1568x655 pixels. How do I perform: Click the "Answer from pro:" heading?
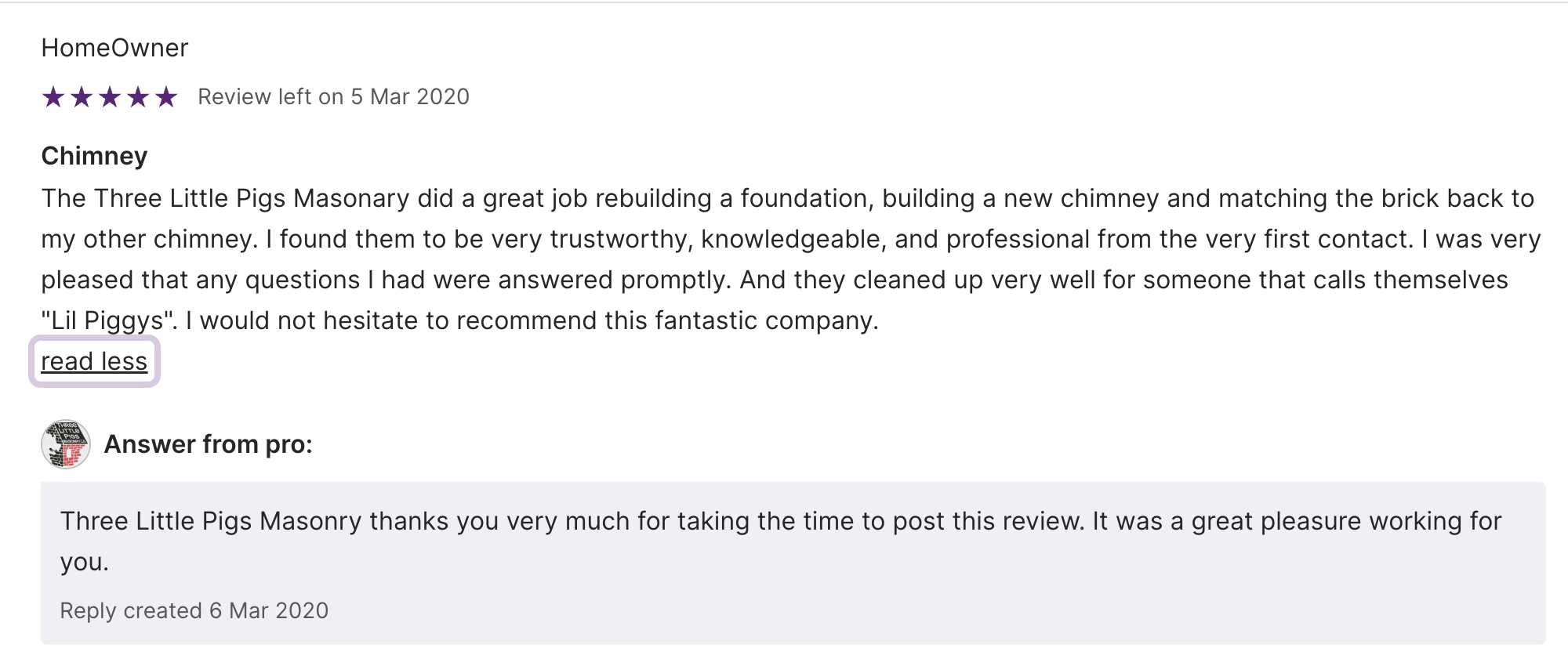pyautogui.click(x=208, y=444)
